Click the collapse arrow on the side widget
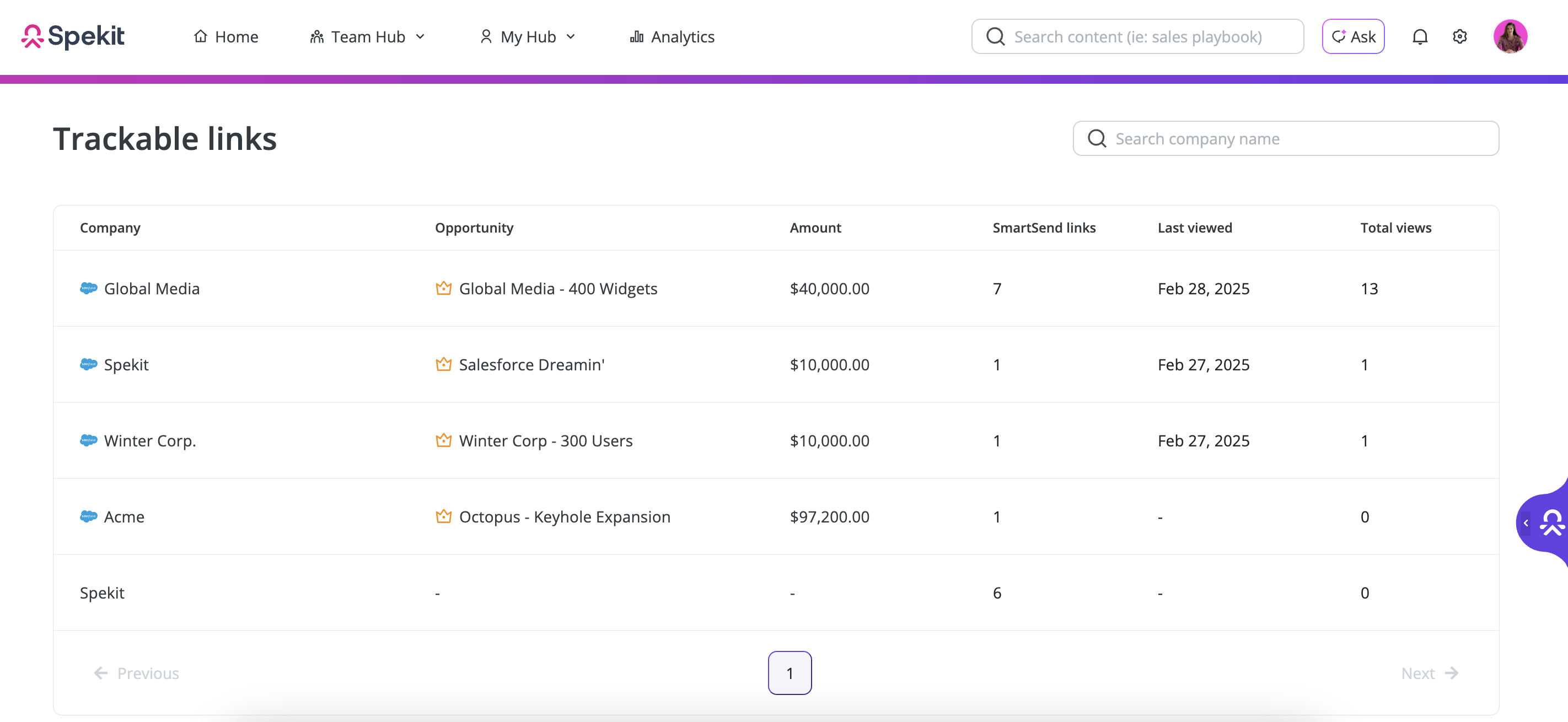This screenshot has width=1568, height=722. coord(1526,523)
